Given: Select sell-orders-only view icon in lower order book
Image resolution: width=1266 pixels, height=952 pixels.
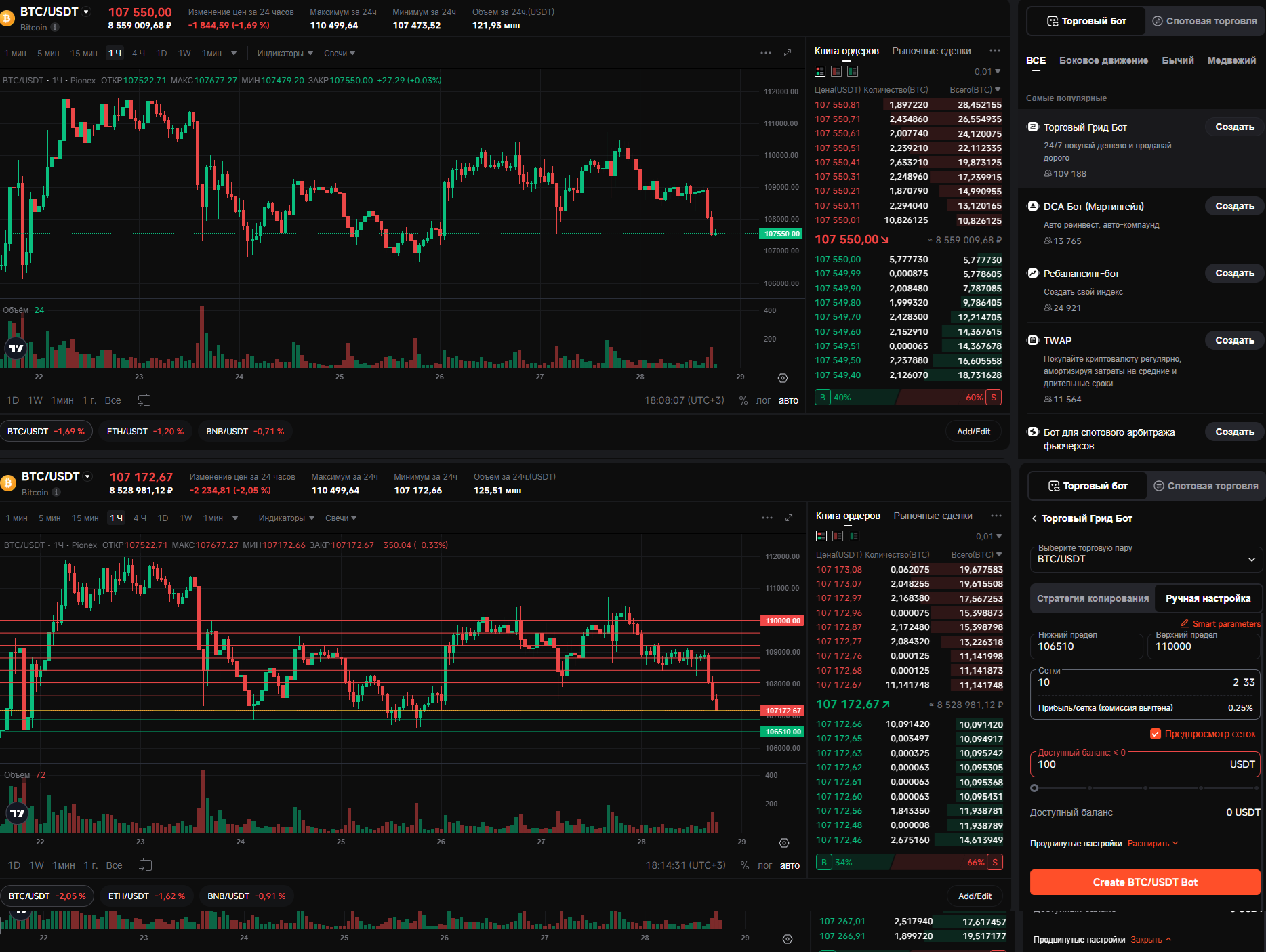Looking at the screenshot, I should tap(838, 536).
